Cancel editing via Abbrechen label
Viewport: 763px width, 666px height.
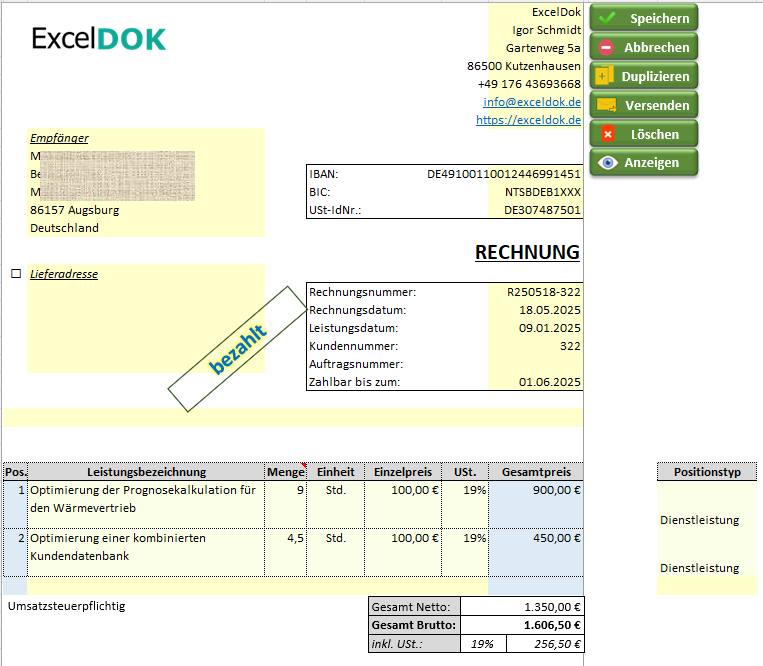click(656, 48)
